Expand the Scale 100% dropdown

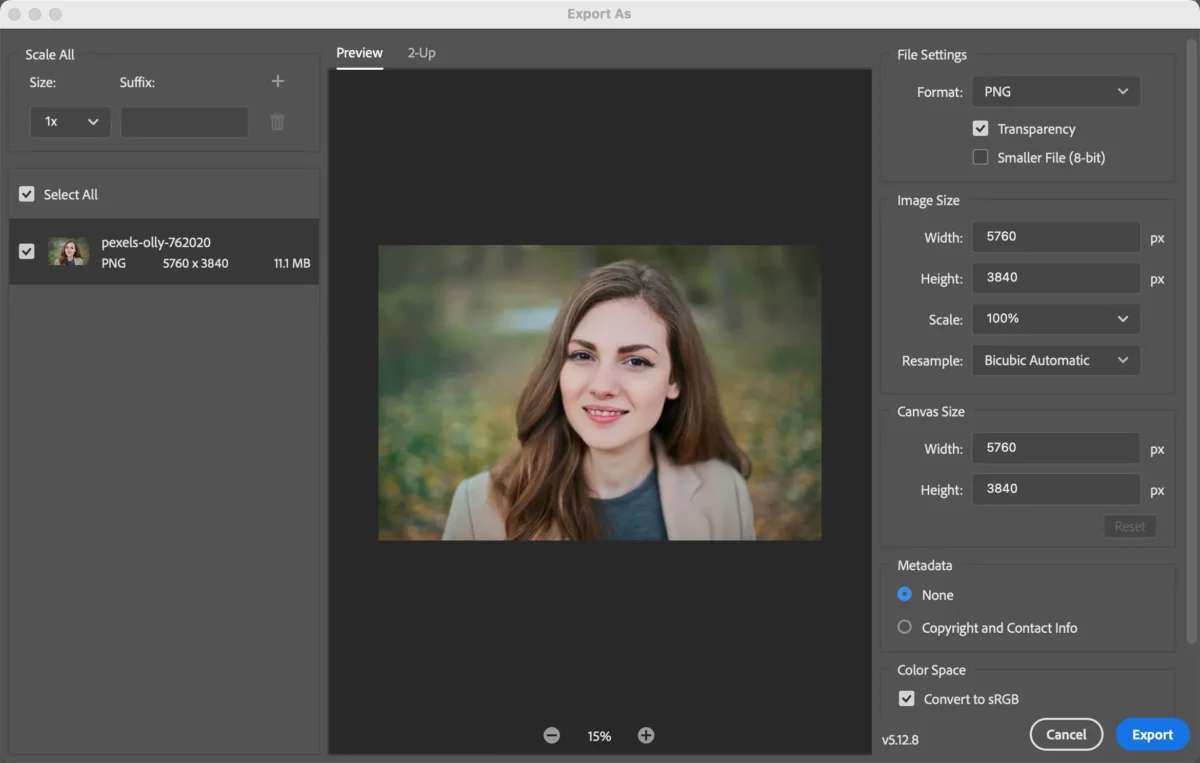point(1055,319)
